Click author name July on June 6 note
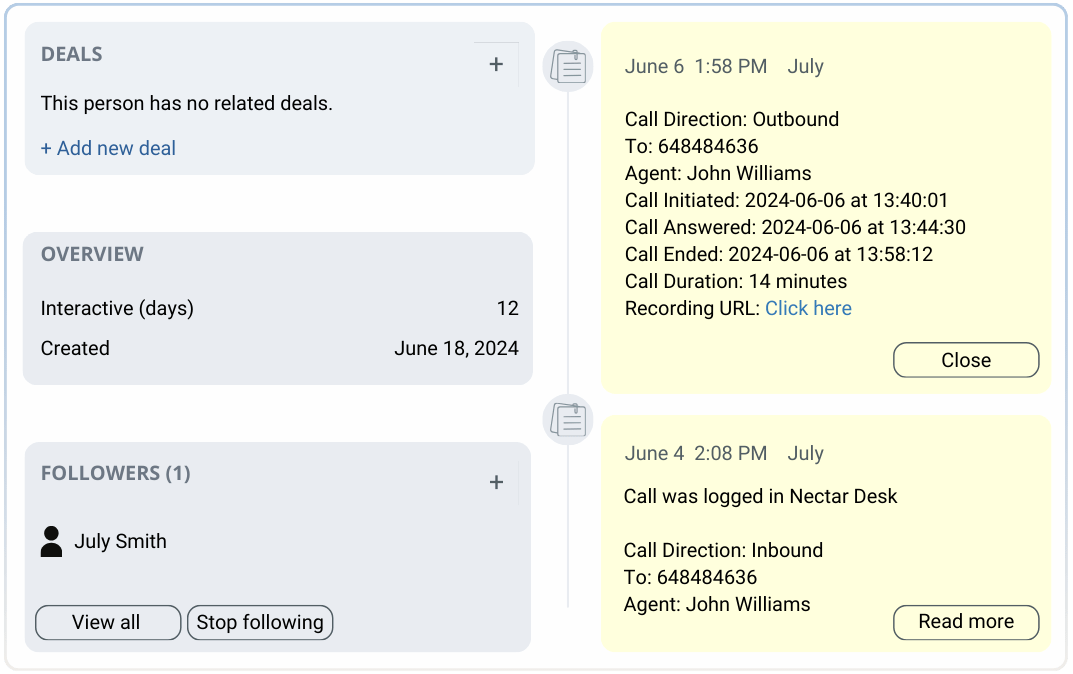The height and width of the screenshot is (674, 1073). click(x=805, y=66)
